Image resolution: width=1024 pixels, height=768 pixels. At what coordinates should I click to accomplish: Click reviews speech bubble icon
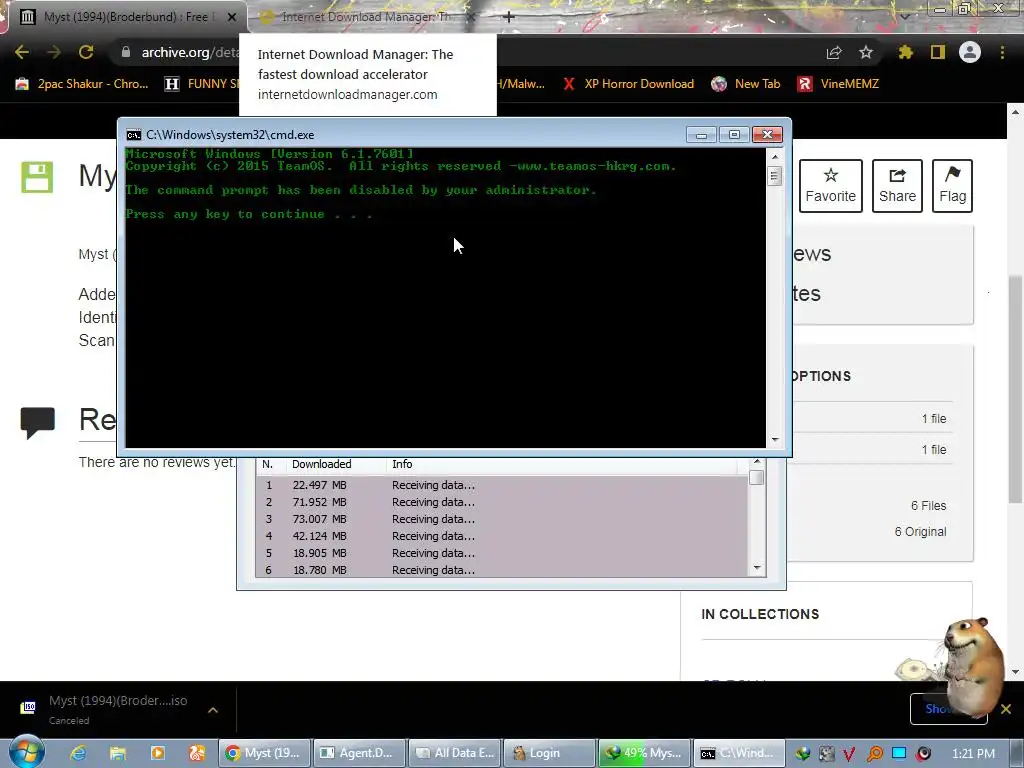click(37, 423)
